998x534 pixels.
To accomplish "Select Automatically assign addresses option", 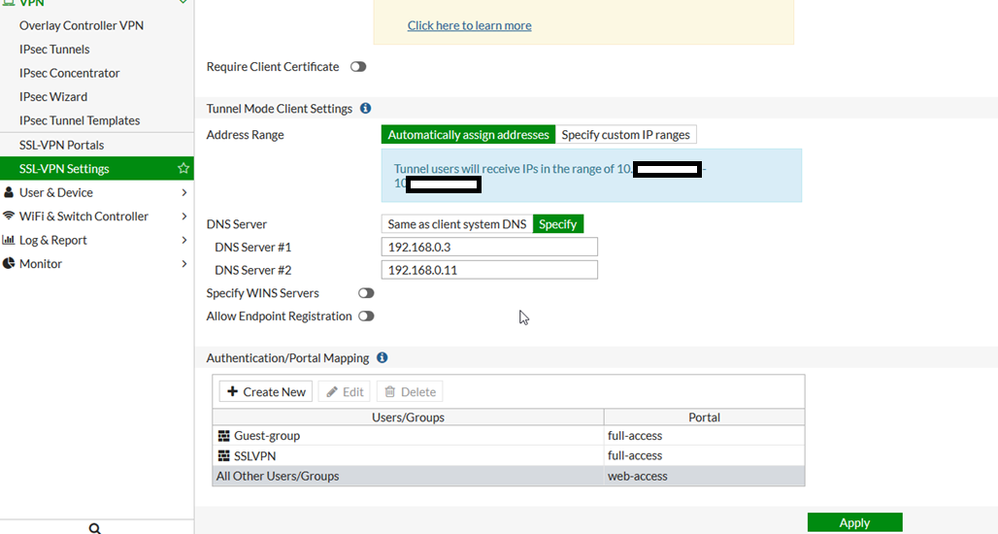I will (468, 134).
